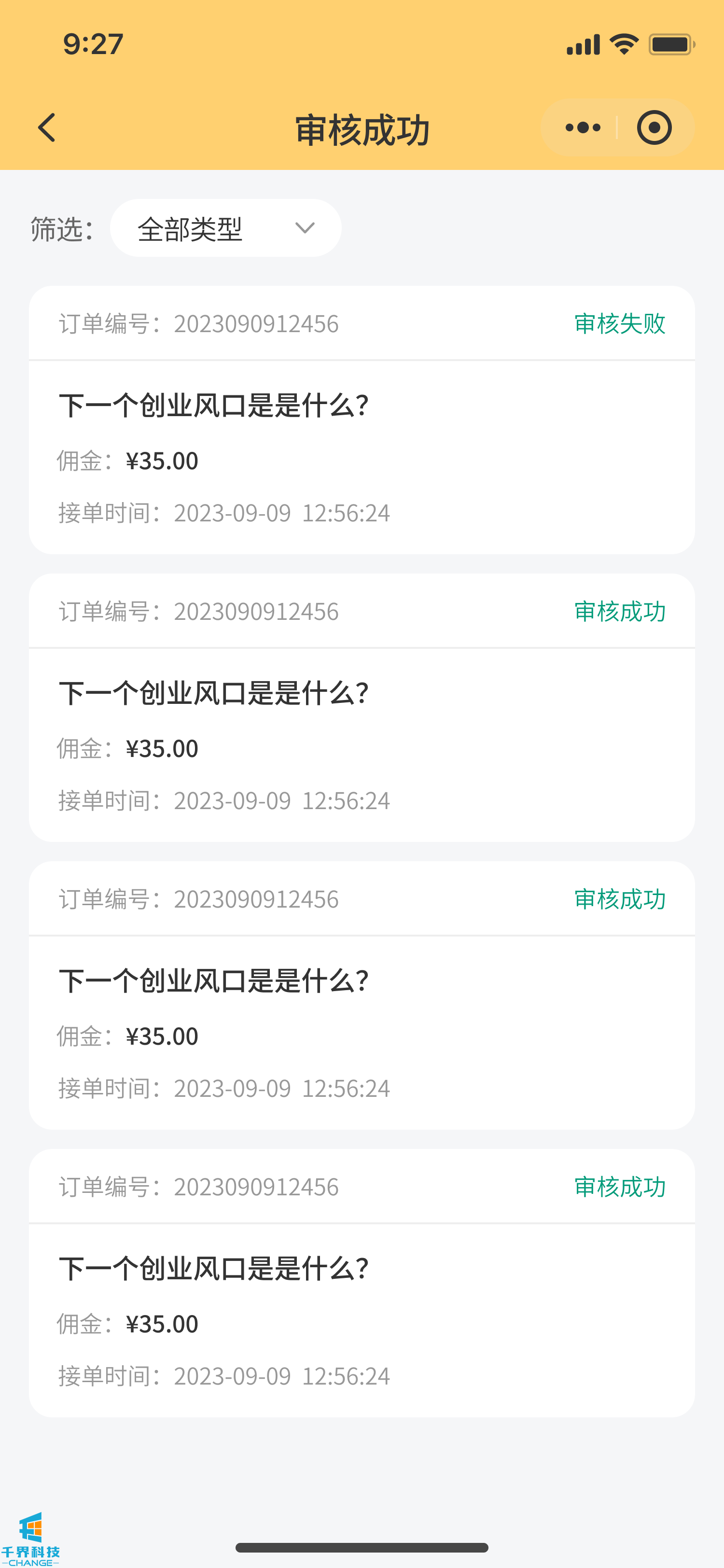The height and width of the screenshot is (1568, 724).
Task: Tap the Wi-Fi status icon
Action: tap(624, 44)
